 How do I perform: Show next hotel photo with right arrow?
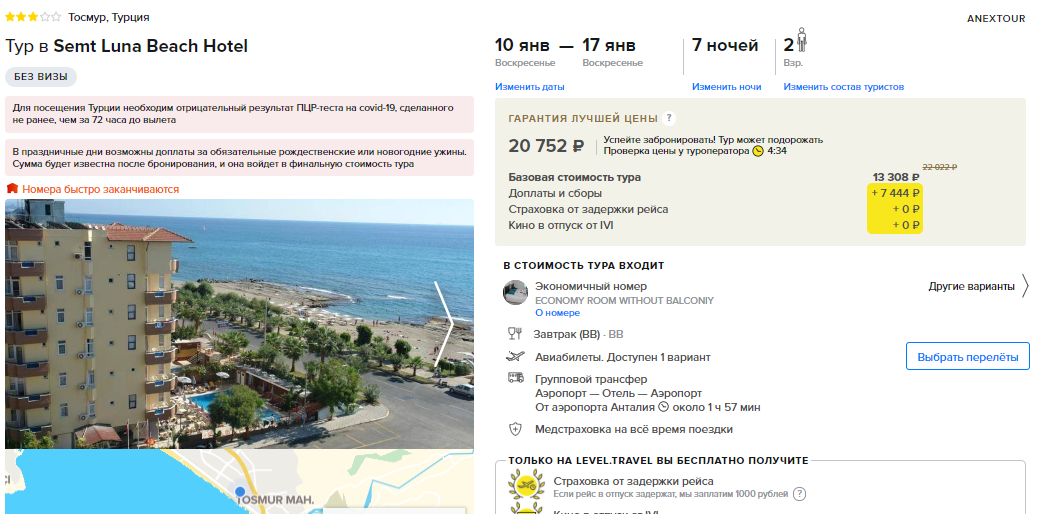point(443,324)
